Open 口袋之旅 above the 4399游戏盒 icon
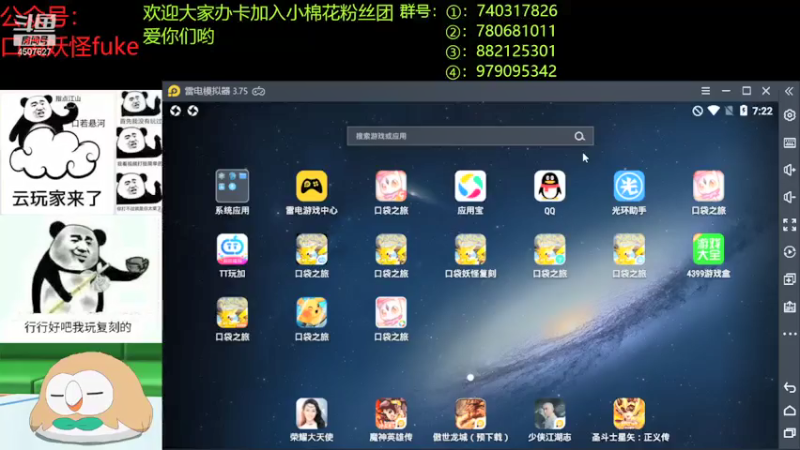This screenshot has height=450, width=800. [x=708, y=187]
